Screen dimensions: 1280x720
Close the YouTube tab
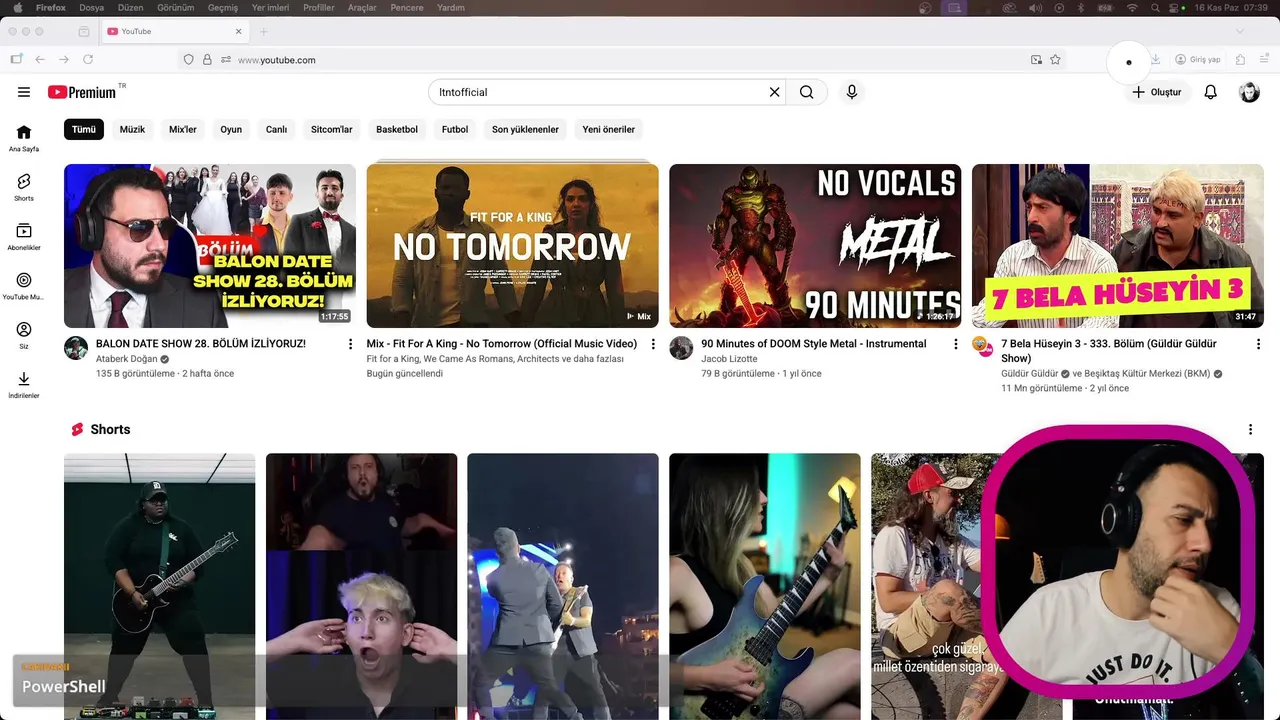[x=239, y=31]
